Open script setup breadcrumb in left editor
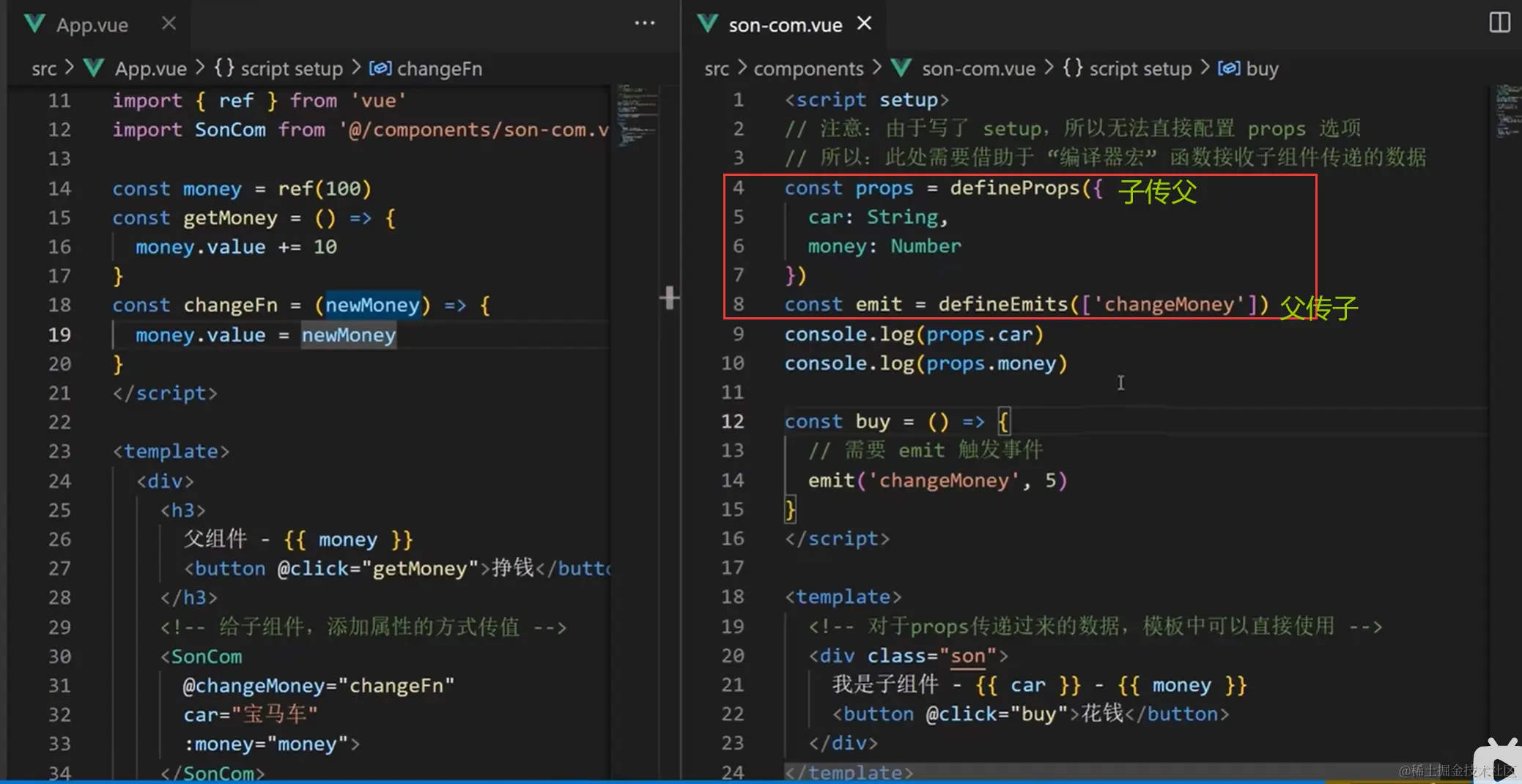 [x=292, y=69]
